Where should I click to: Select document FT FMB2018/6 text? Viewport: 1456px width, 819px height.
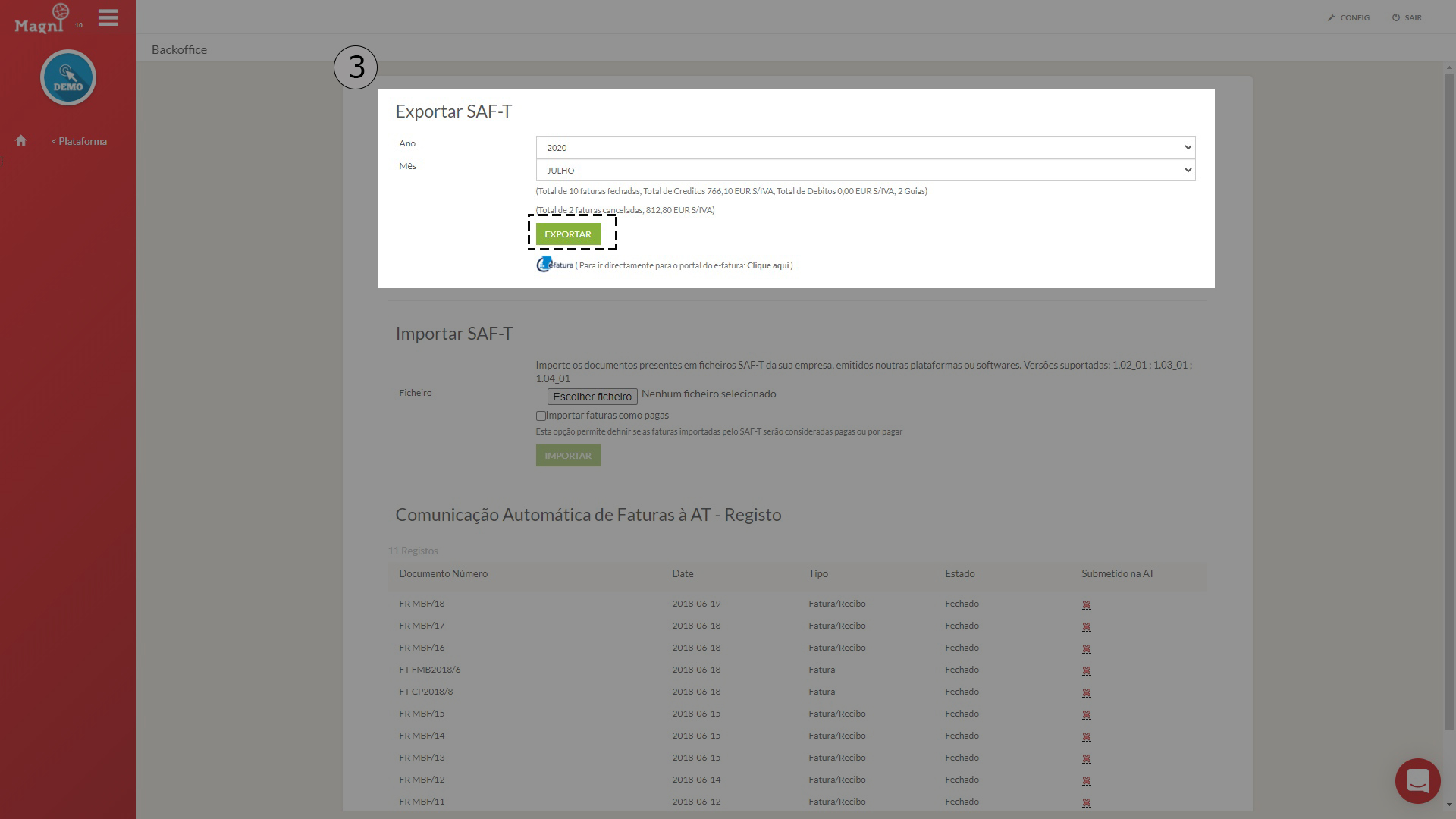click(429, 670)
